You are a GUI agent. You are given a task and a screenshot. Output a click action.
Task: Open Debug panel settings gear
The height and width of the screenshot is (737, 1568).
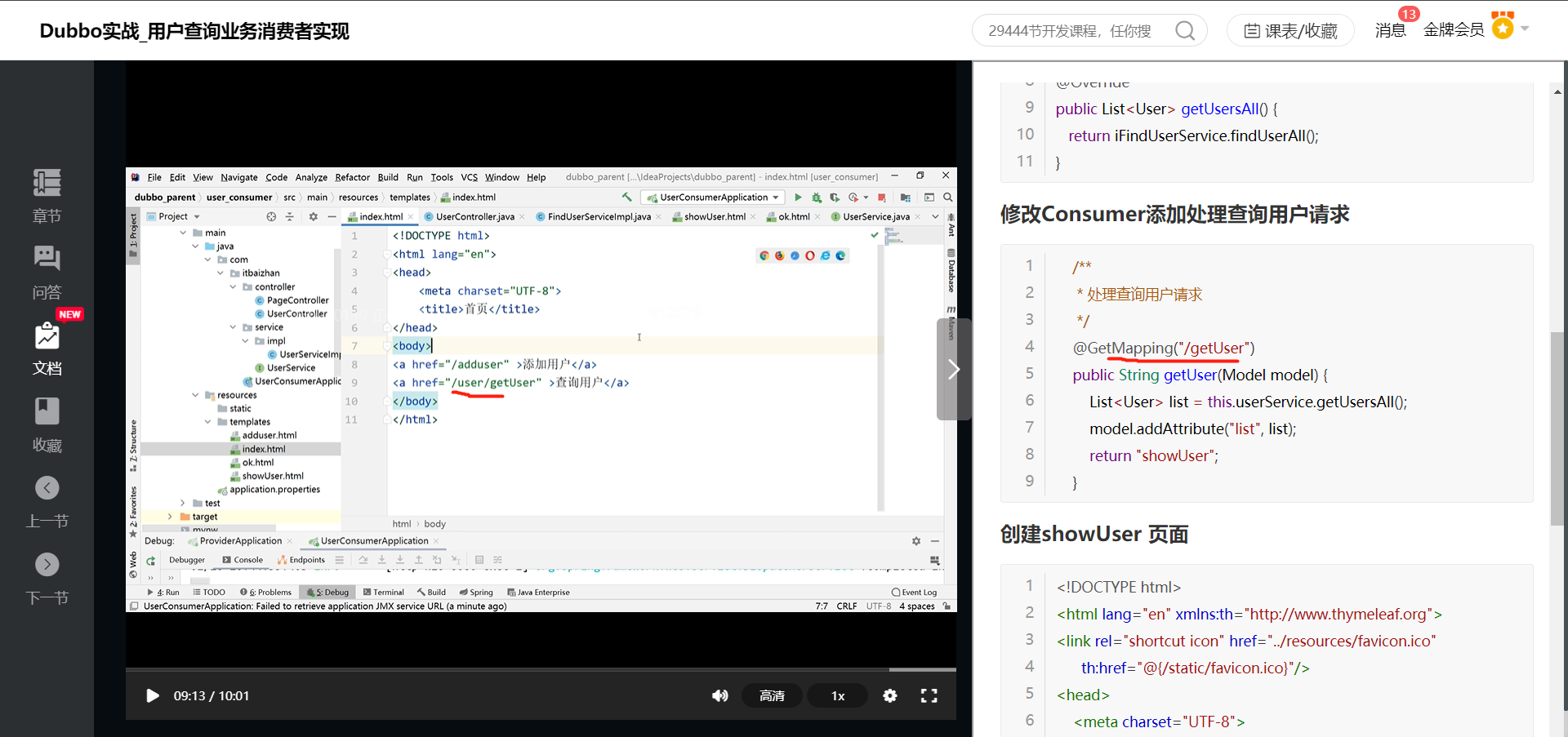(x=916, y=541)
